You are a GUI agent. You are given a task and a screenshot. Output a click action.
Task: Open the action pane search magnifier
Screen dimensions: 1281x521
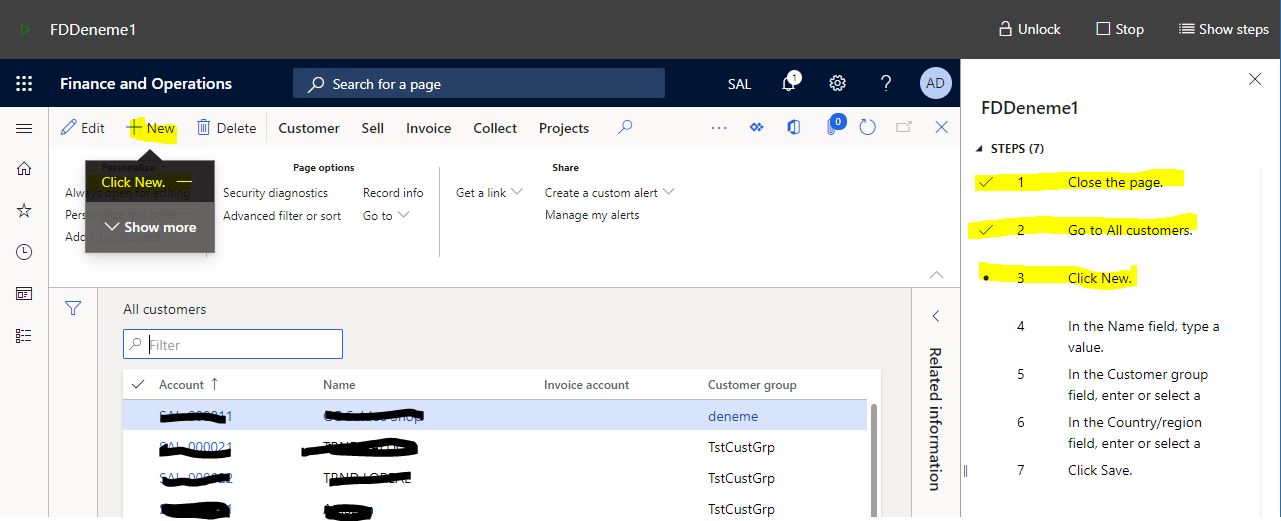pos(625,127)
